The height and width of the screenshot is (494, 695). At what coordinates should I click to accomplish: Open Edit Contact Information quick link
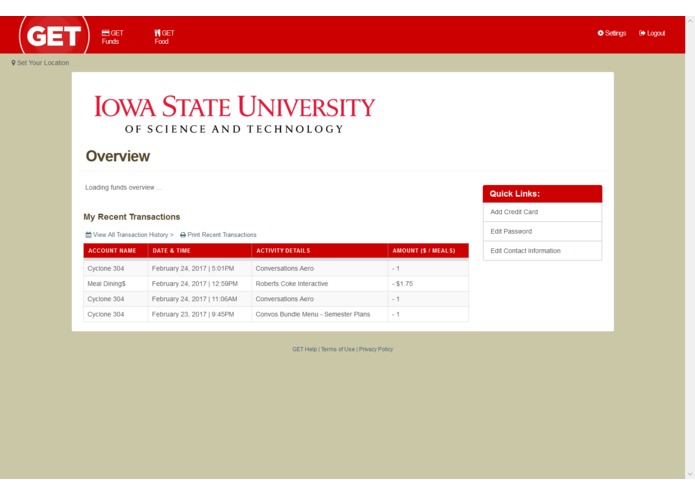[542, 251]
